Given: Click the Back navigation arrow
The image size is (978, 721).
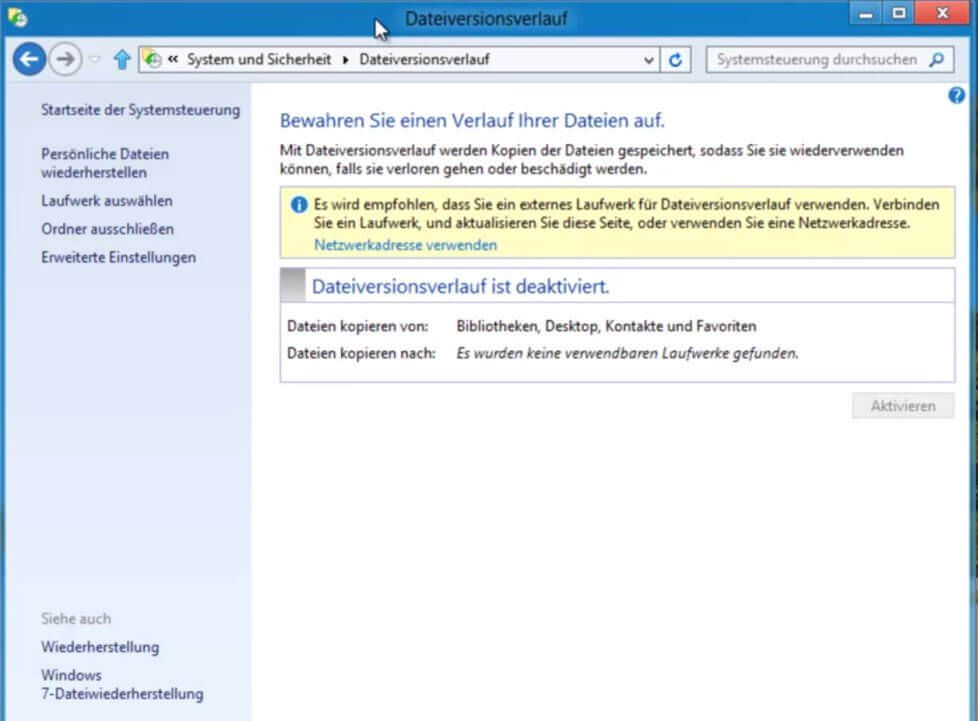Looking at the screenshot, I should [x=30, y=59].
